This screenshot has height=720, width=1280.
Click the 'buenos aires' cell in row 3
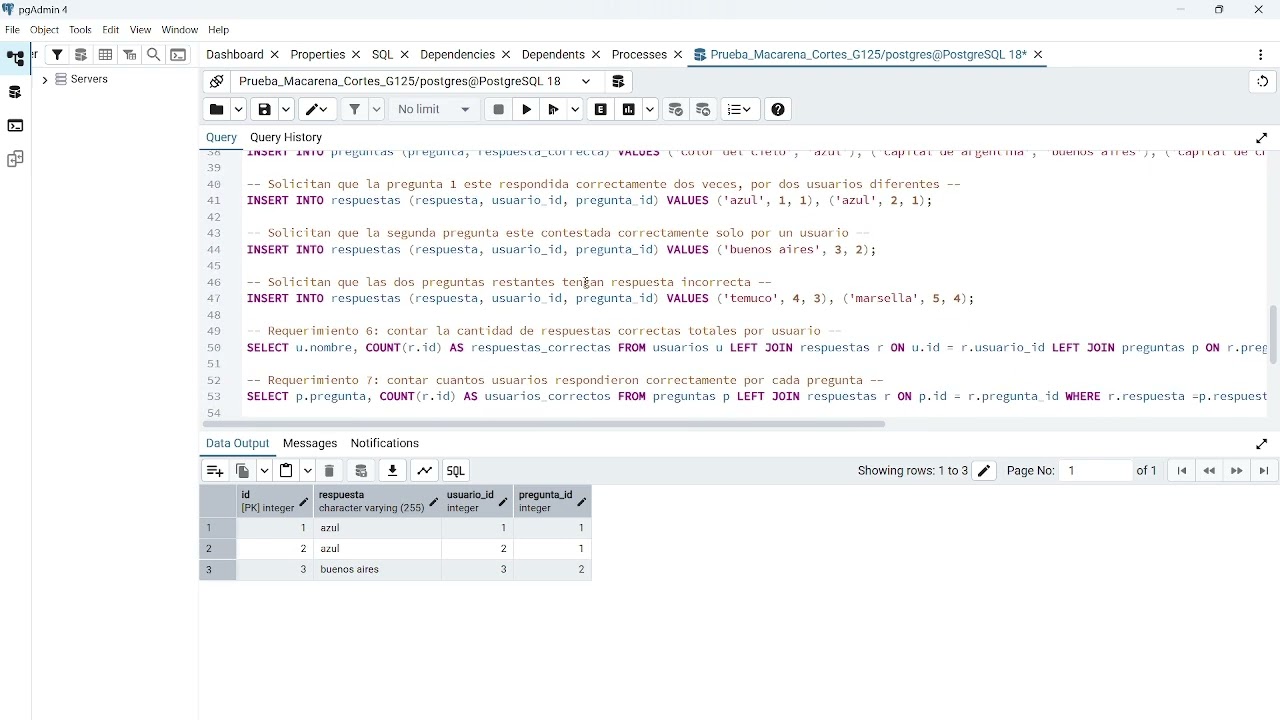(378, 570)
